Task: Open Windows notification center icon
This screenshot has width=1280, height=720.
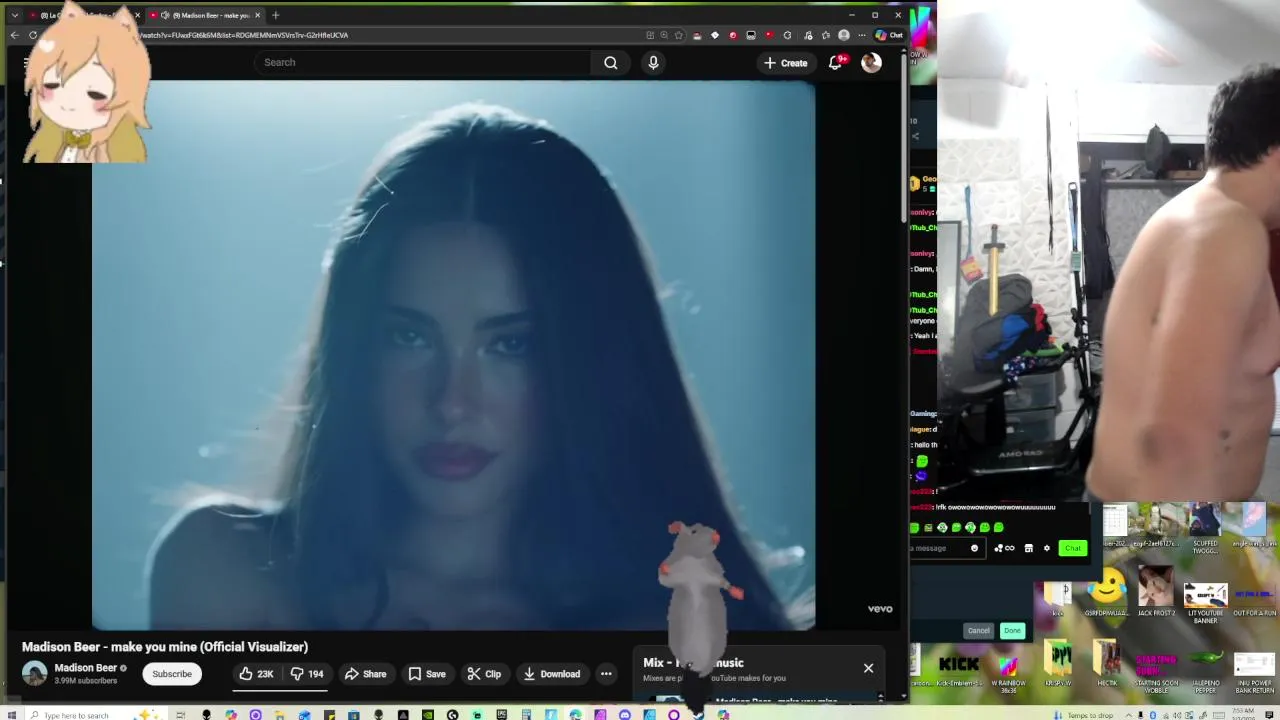Action: point(1270,714)
